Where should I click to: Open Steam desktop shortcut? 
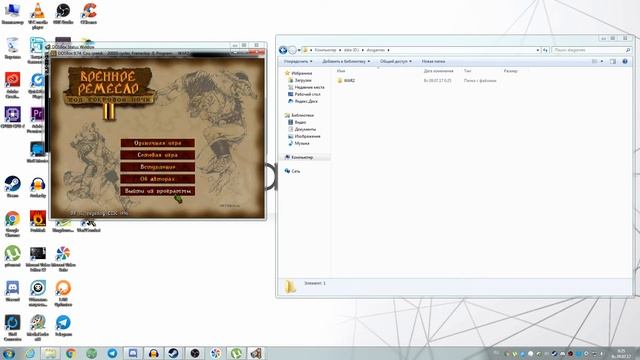(12, 187)
